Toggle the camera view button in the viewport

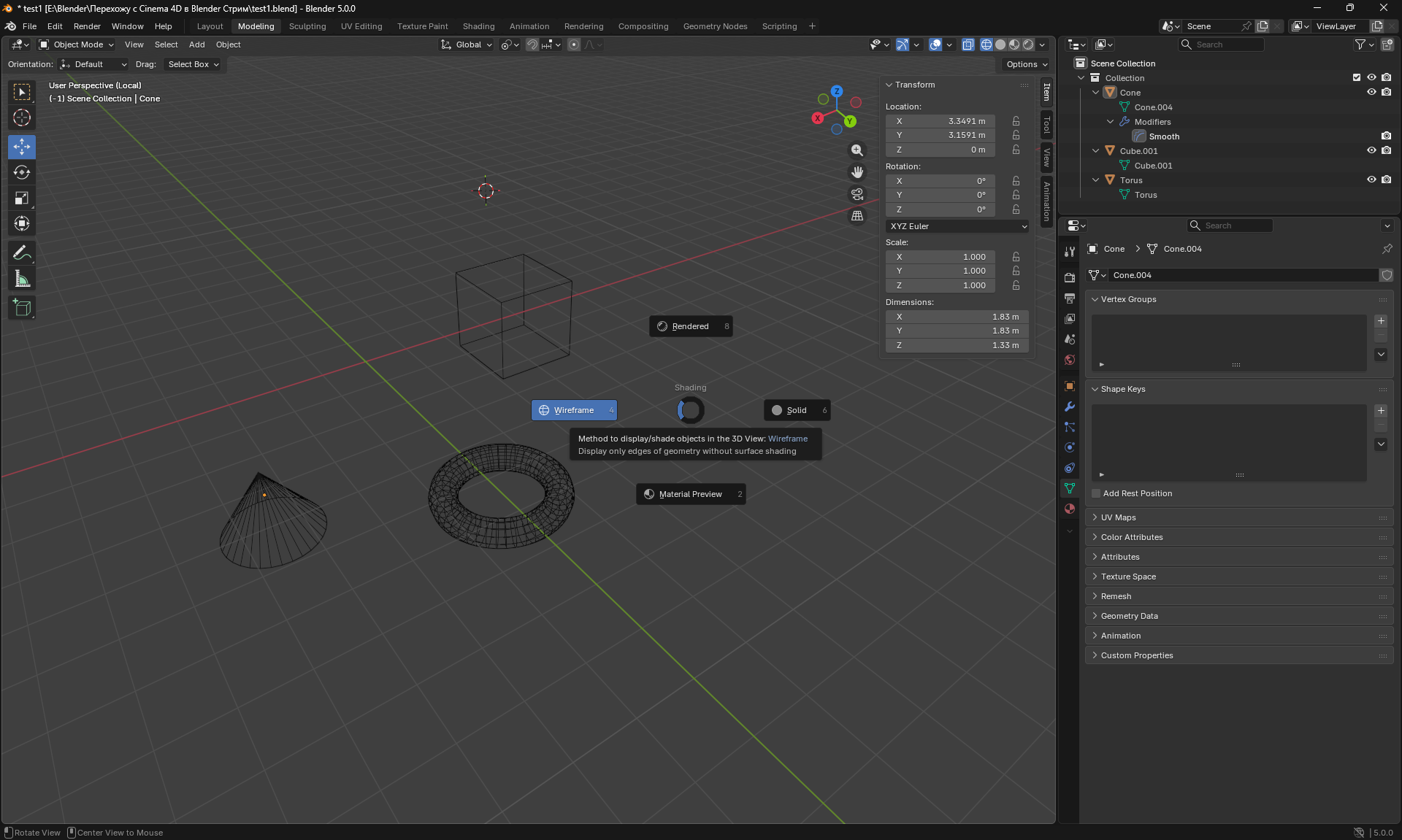click(x=857, y=194)
